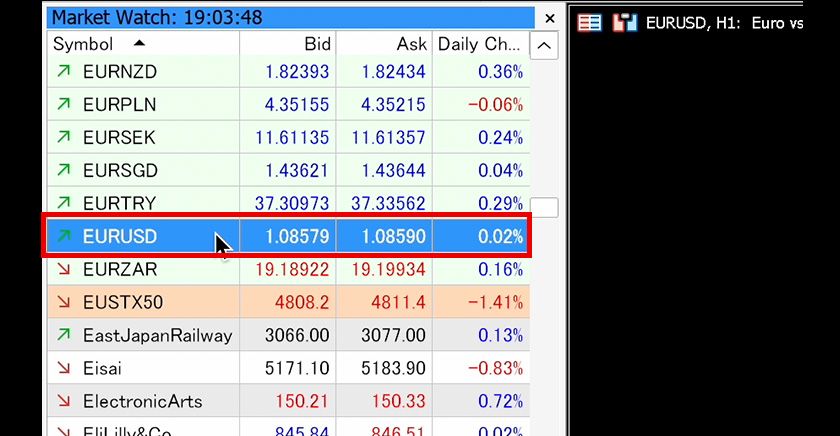Click the EastJapanRailway ask 3077.00
This screenshot has width=840, height=436.
pyautogui.click(x=393, y=335)
